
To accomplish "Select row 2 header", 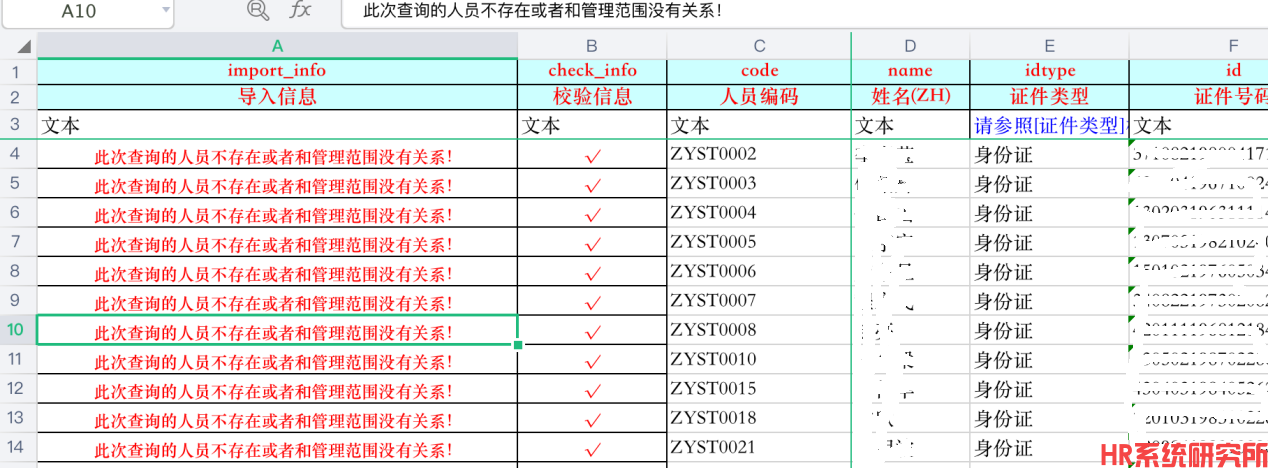I will (16, 97).
